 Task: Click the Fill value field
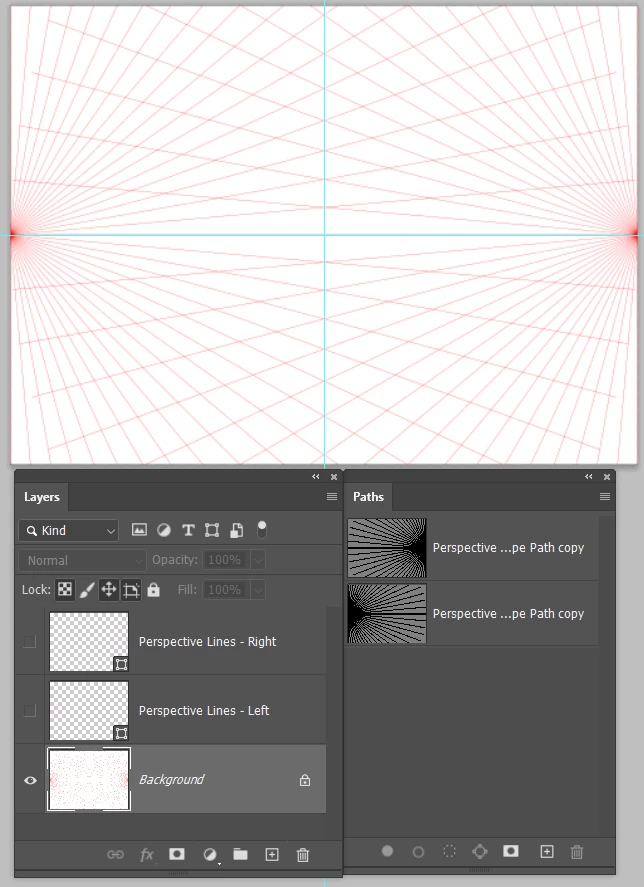click(x=226, y=590)
